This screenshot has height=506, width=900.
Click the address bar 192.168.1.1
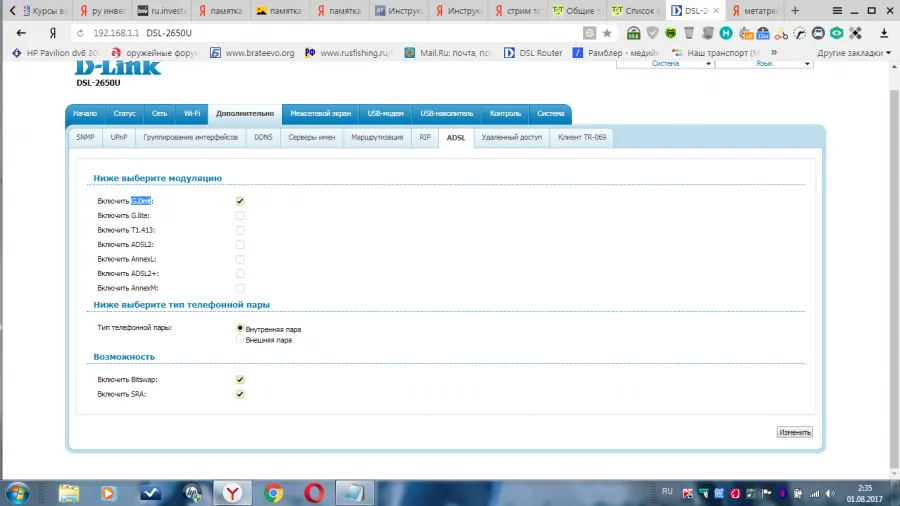pos(116,33)
